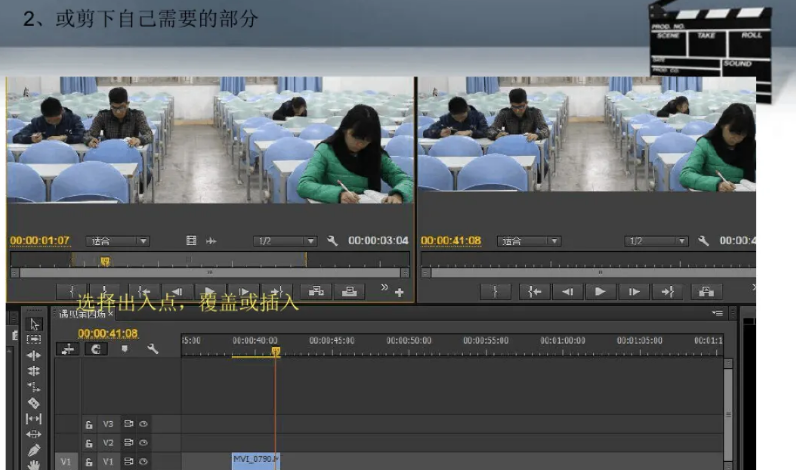The image size is (796, 470).
Task: Open source monitor 1/2 resolution dropdown
Action: [x=285, y=241]
